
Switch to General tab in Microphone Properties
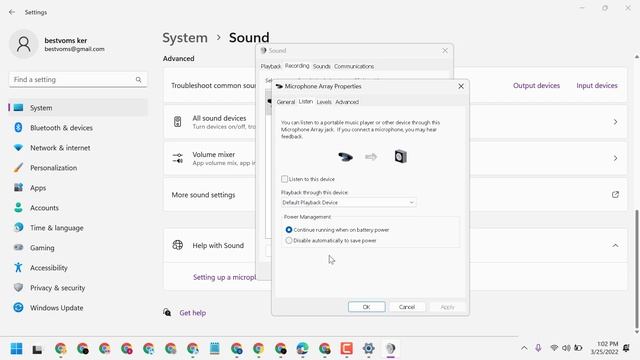286,102
